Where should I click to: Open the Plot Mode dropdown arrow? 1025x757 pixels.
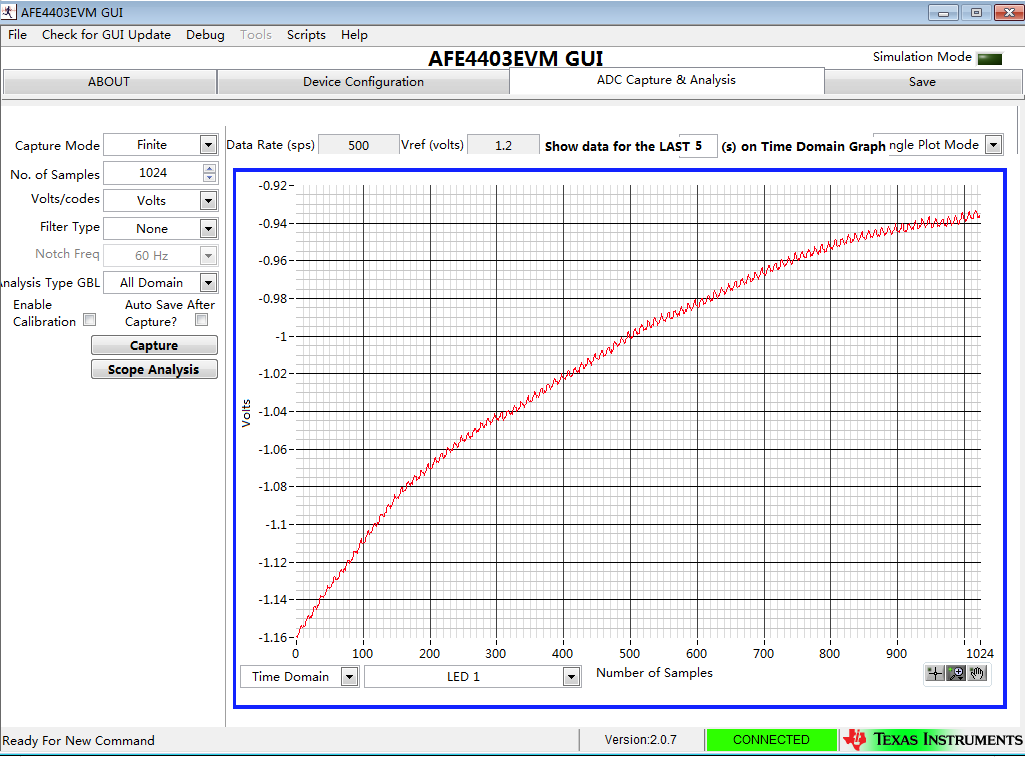[x=994, y=144]
